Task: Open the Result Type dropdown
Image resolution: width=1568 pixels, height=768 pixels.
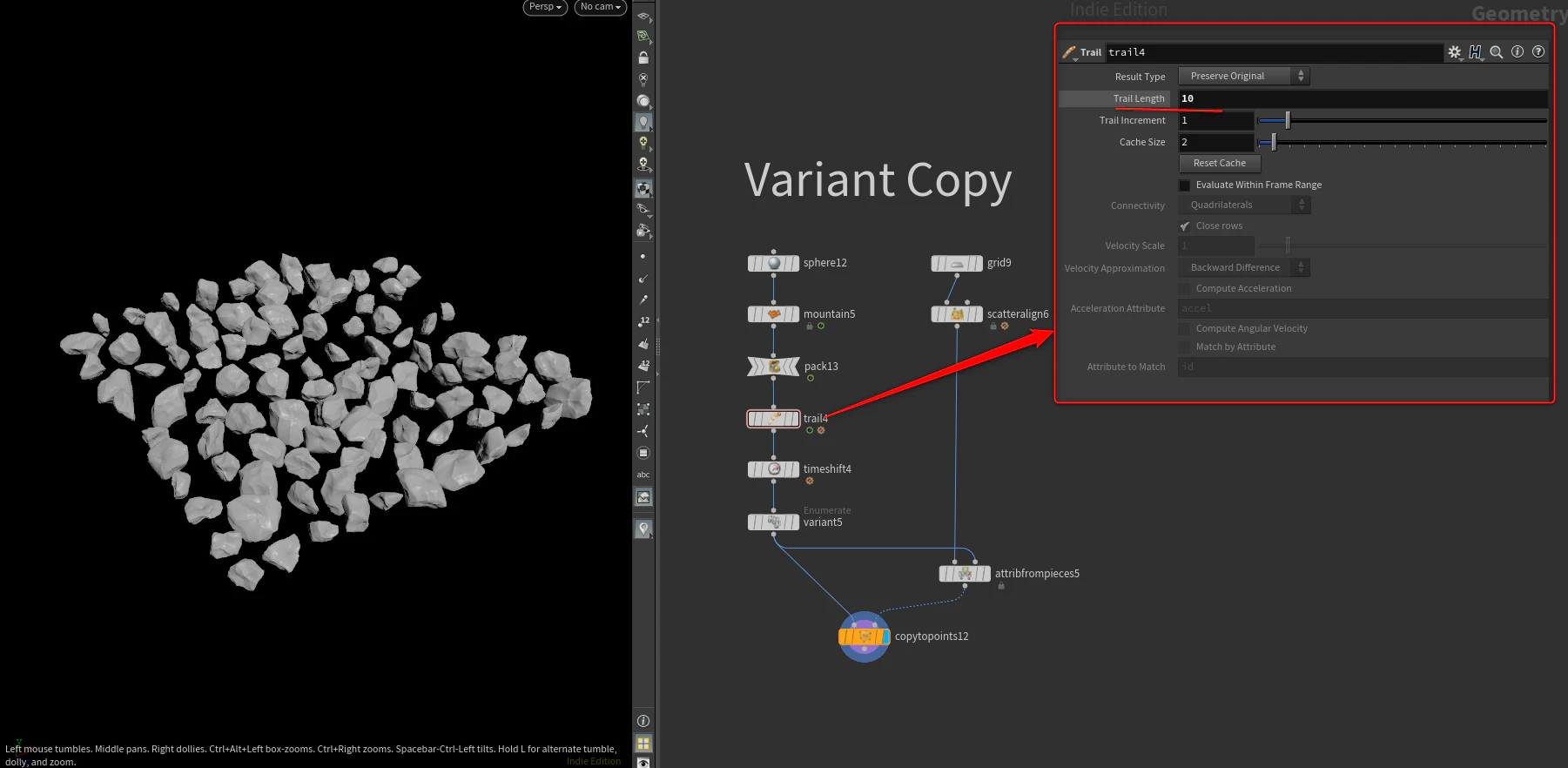Action: pos(1244,77)
